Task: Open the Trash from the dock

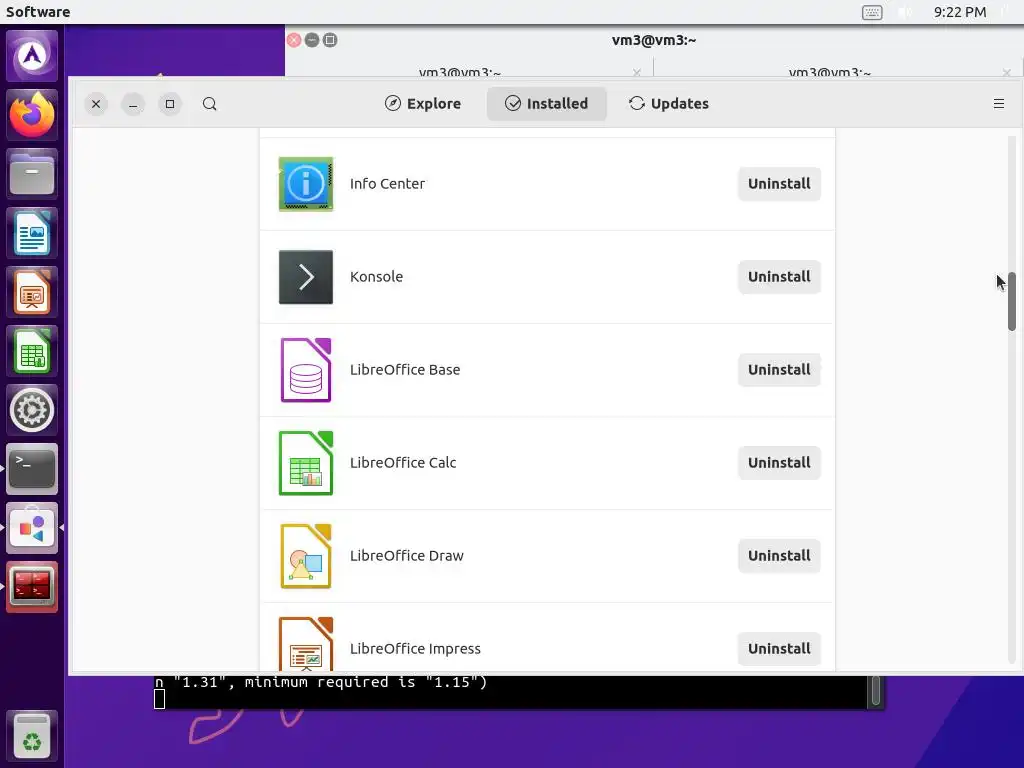Action: (32, 735)
